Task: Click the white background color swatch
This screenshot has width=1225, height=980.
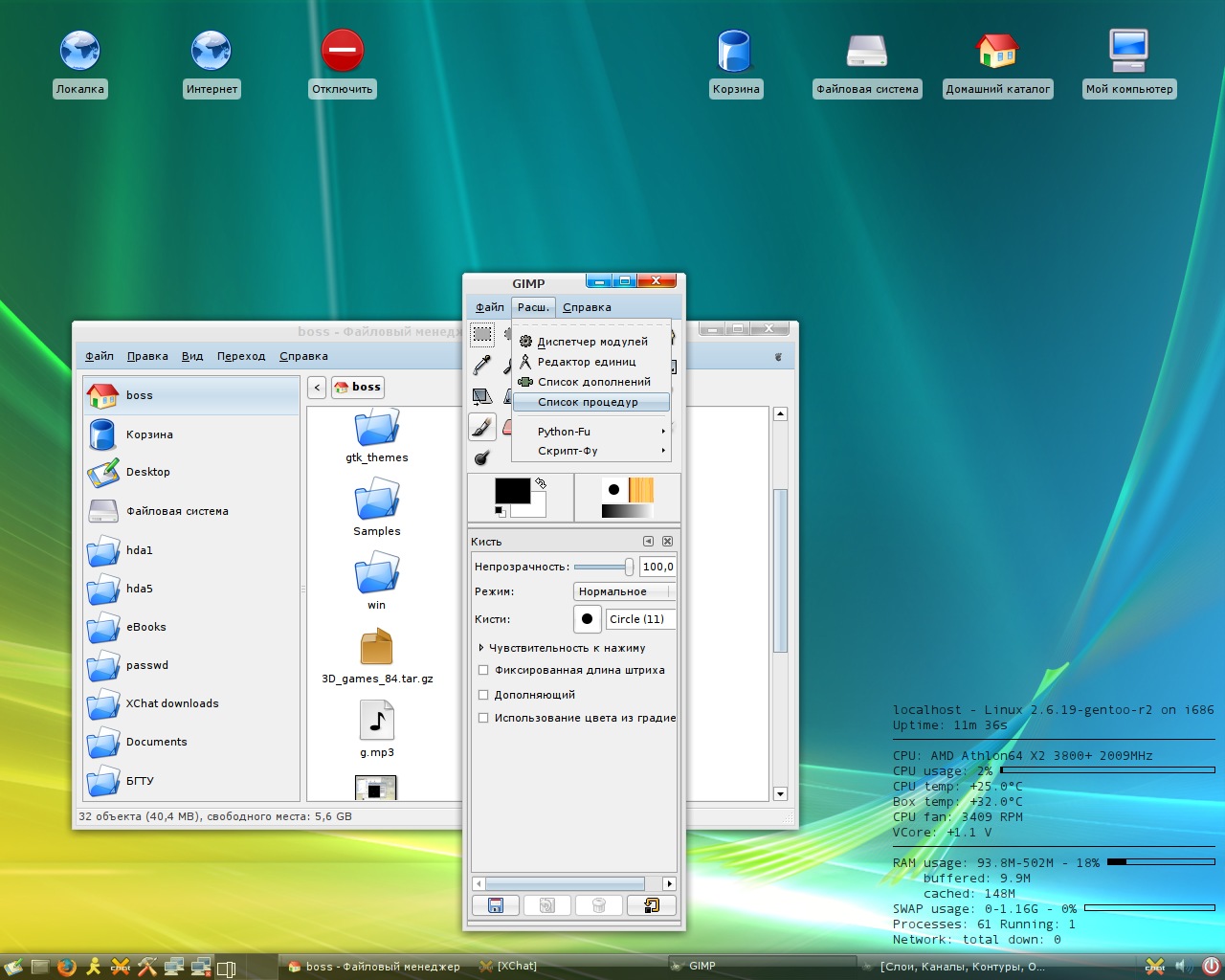Action: pyautogui.click(x=534, y=507)
